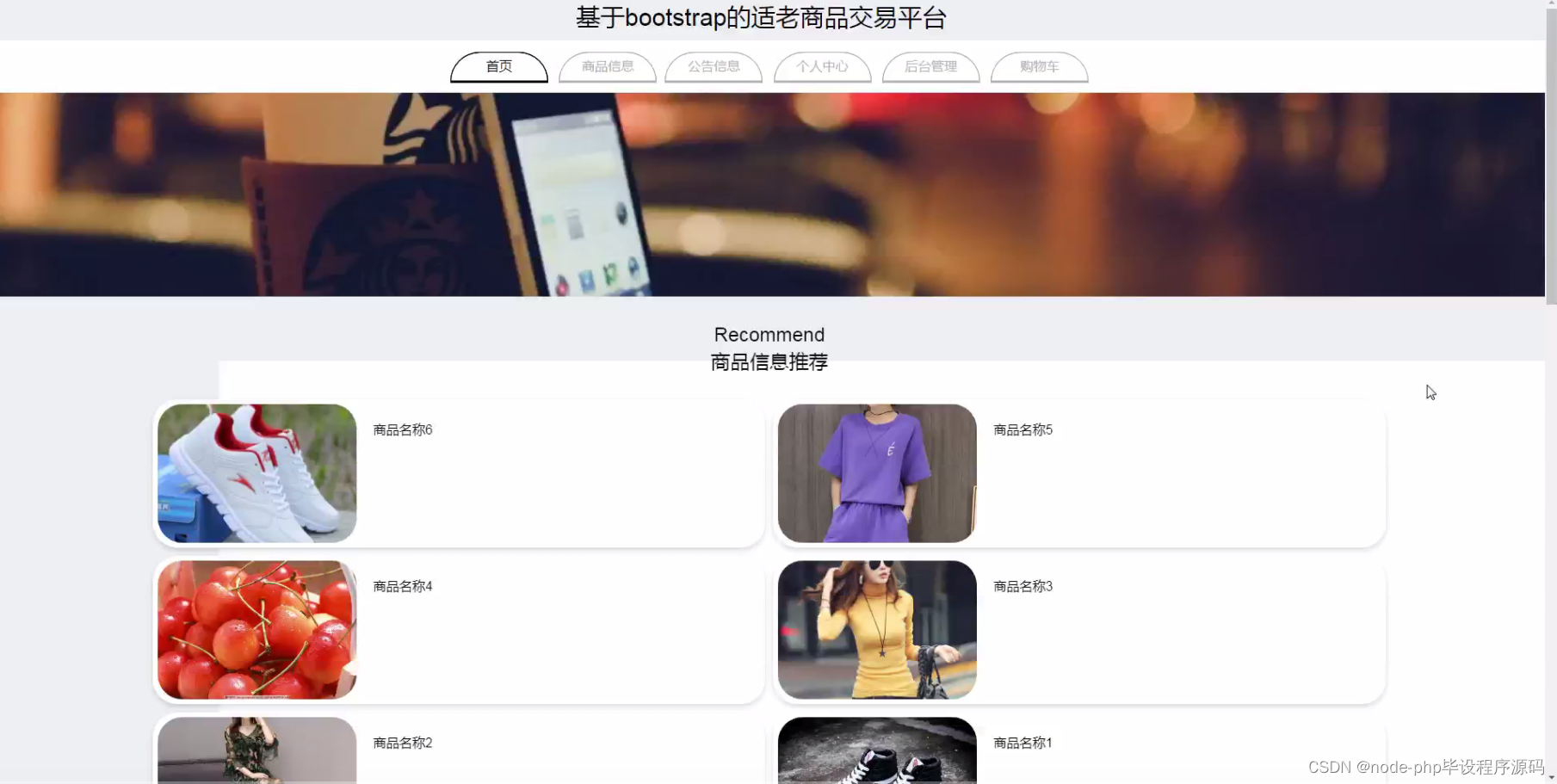Image resolution: width=1557 pixels, height=784 pixels.
Task: Open the 购物车 shopping cart
Action: point(1039,65)
